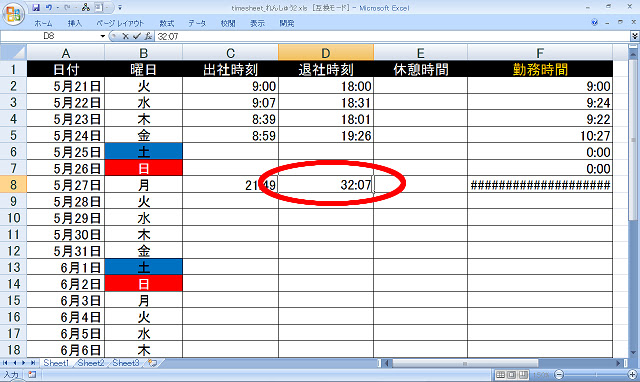The height and width of the screenshot is (382, 640).
Task: Zoom out with the minus button
Action: (x=559, y=374)
